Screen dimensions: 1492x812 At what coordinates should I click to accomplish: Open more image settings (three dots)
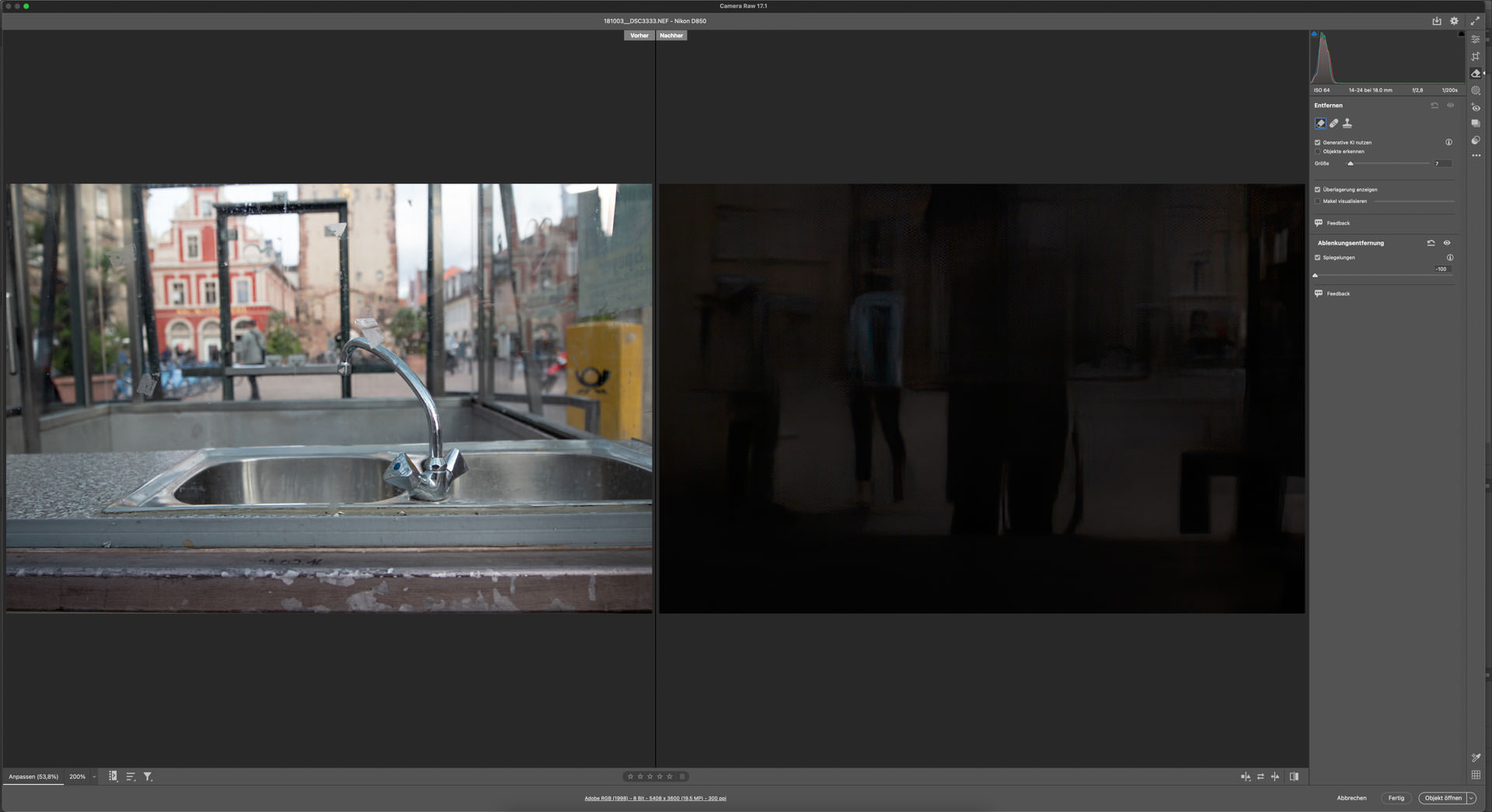click(1476, 155)
